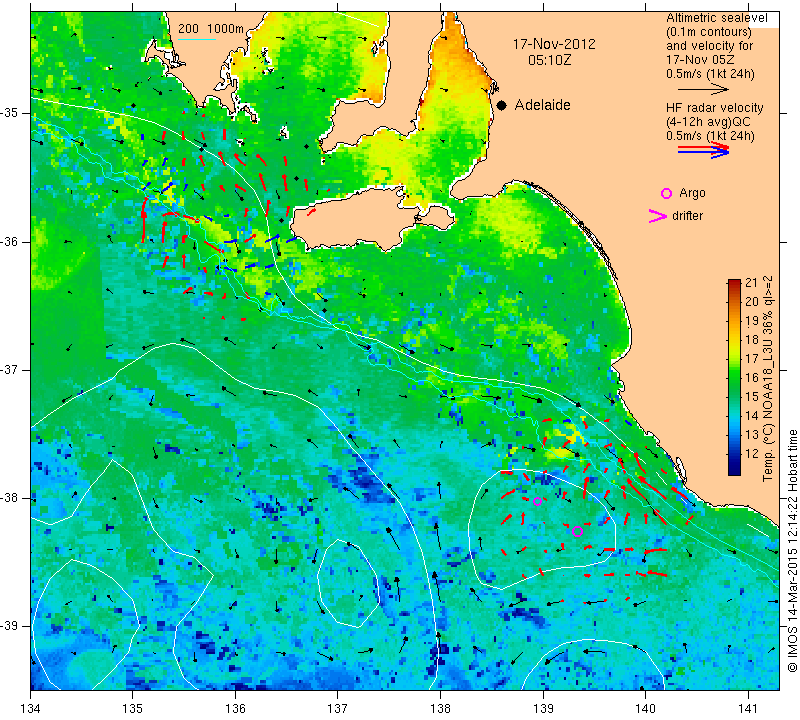This screenshot has width=800, height=720.
Task: Click the 138 longitude axis label
Action: [440, 709]
